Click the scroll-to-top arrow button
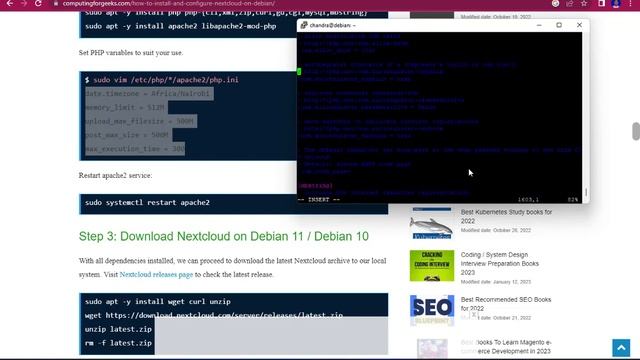 (x=621, y=348)
